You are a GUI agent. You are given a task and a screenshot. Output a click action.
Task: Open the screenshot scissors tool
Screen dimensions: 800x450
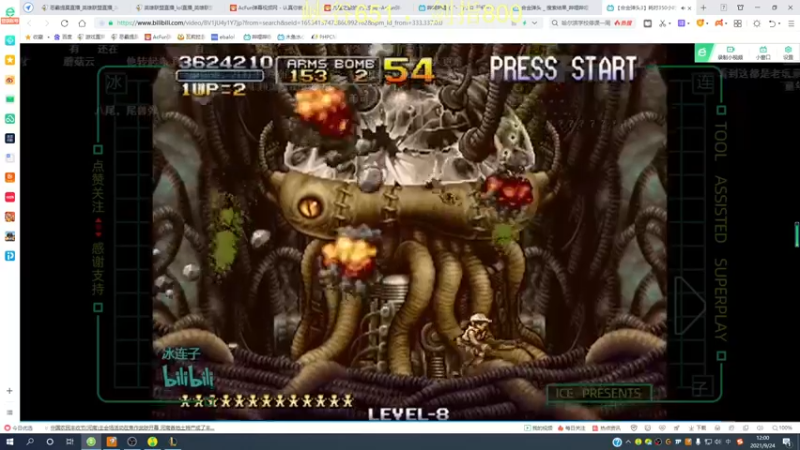click(662, 23)
